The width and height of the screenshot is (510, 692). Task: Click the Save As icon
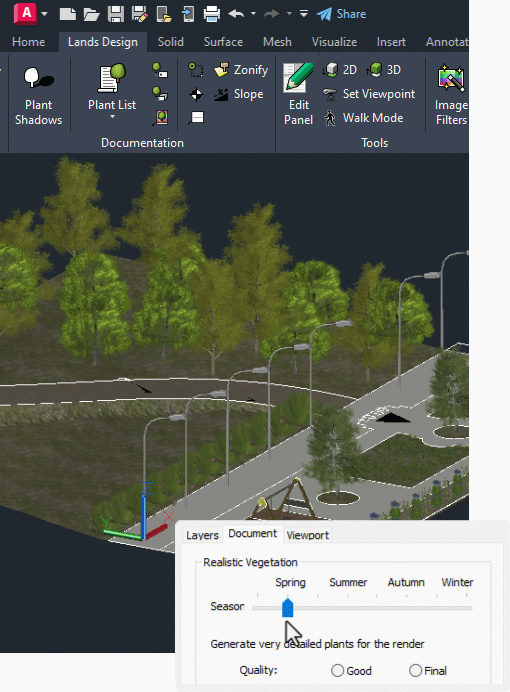click(x=139, y=14)
